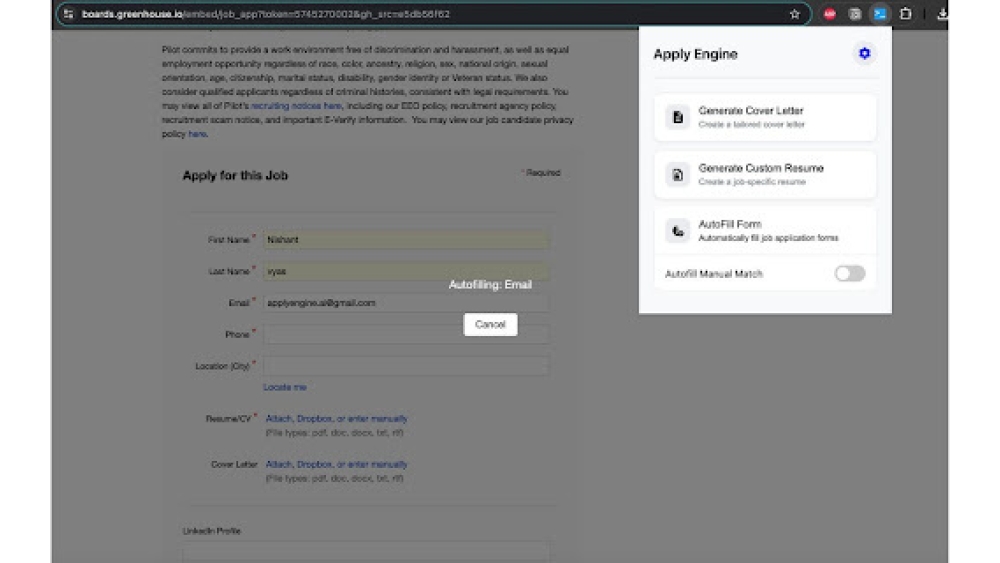Focus the Email input field

tap(406, 303)
